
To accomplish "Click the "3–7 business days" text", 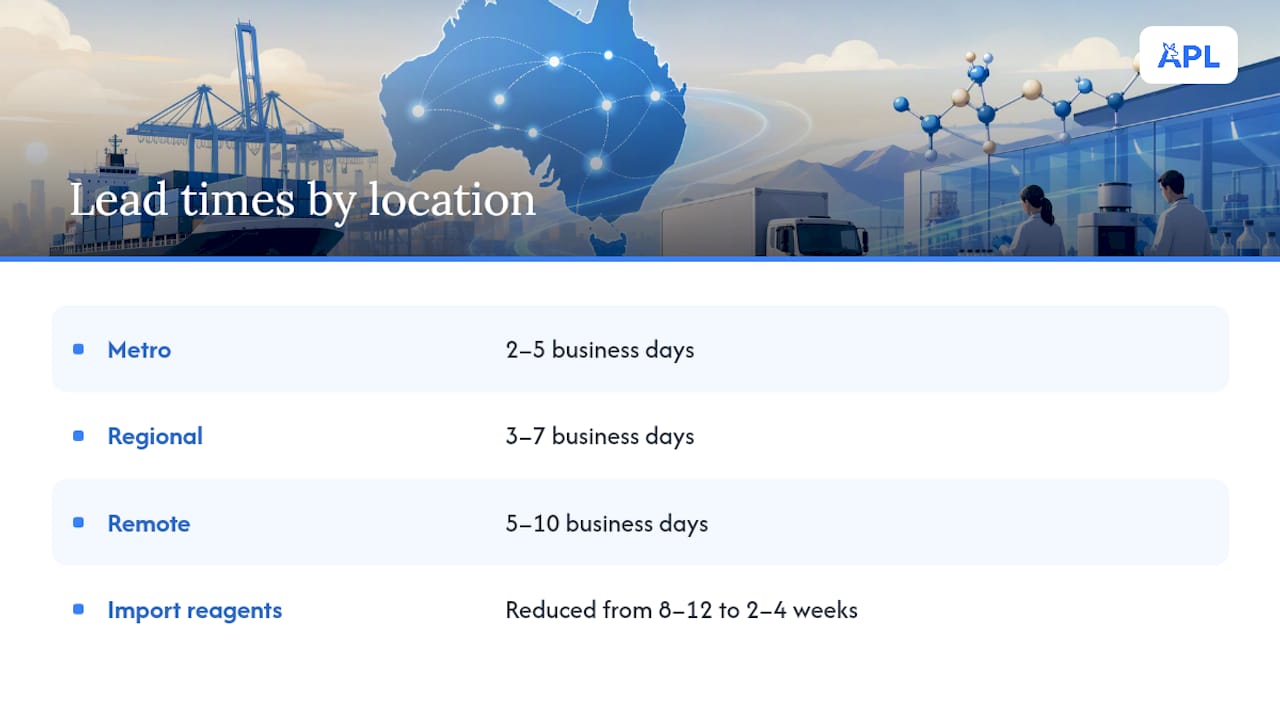I will (x=600, y=437).
